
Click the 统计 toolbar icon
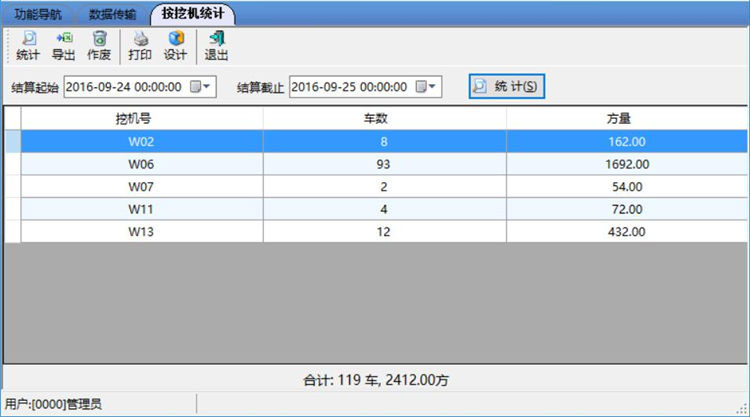(28, 46)
